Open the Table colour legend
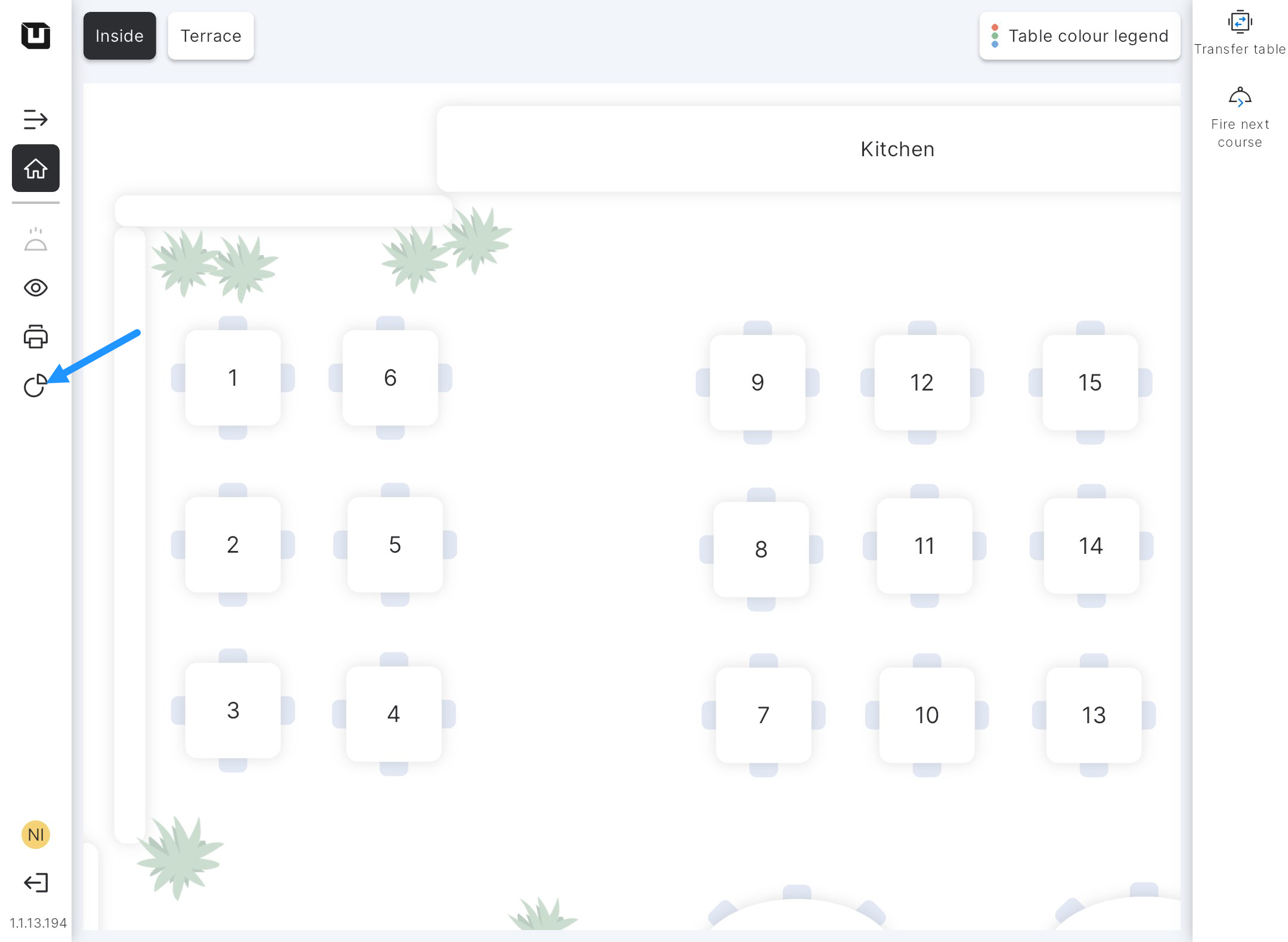Image resolution: width=1288 pixels, height=942 pixels. [1079, 36]
